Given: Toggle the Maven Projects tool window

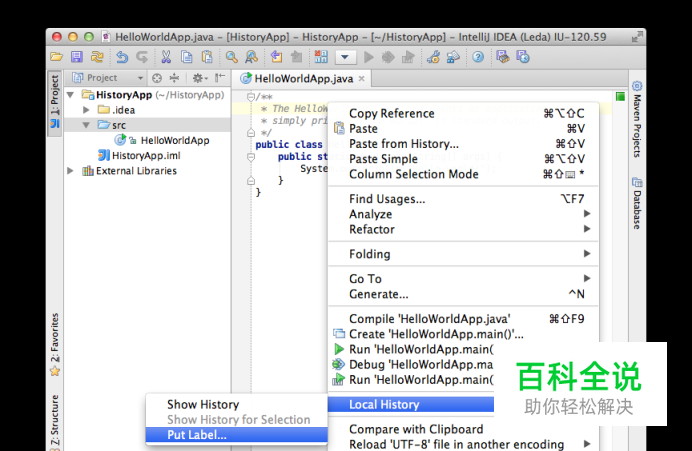Looking at the screenshot, I should [636, 119].
